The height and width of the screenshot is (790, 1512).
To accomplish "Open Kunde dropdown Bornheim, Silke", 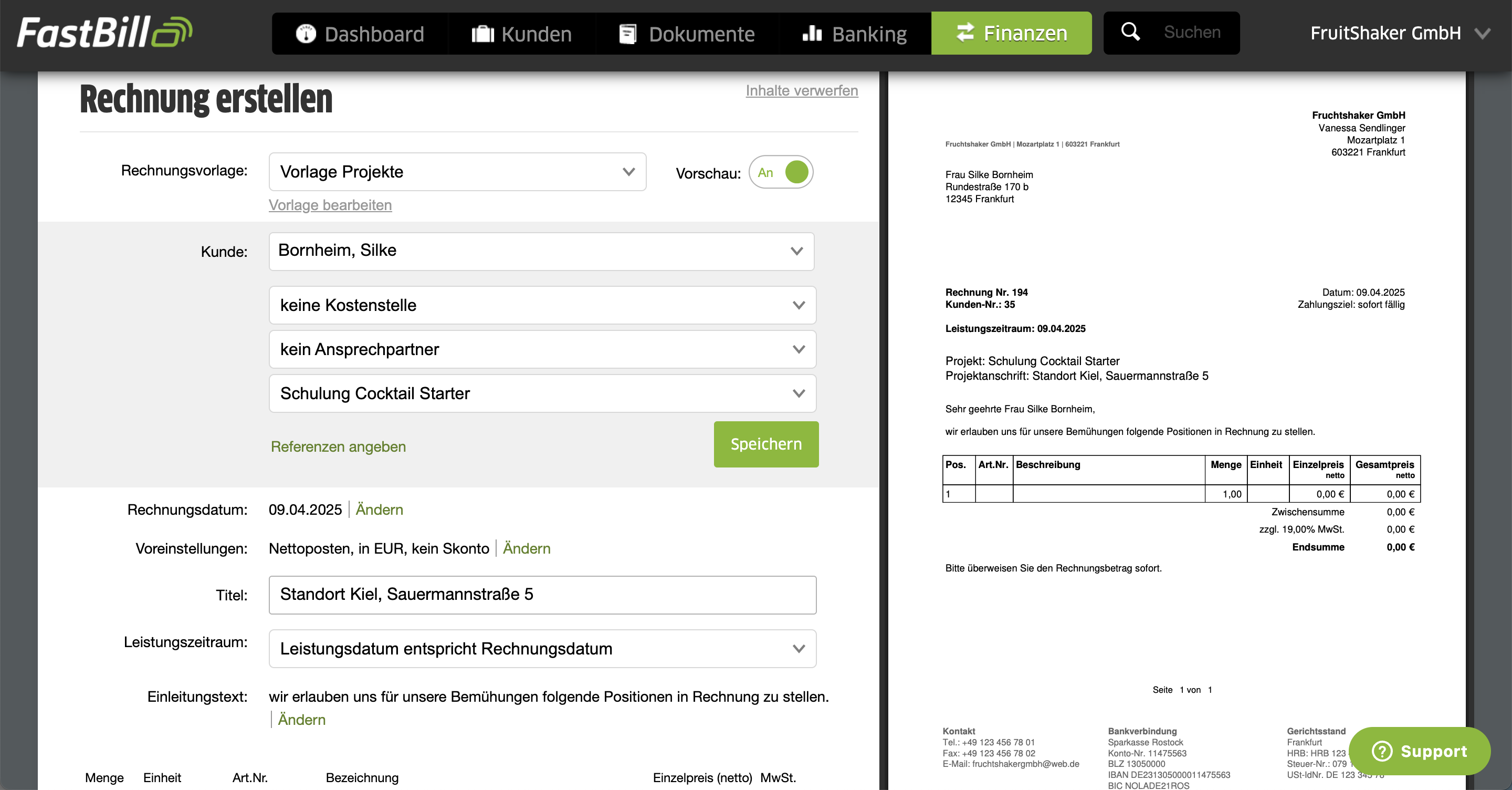I will 541,251.
